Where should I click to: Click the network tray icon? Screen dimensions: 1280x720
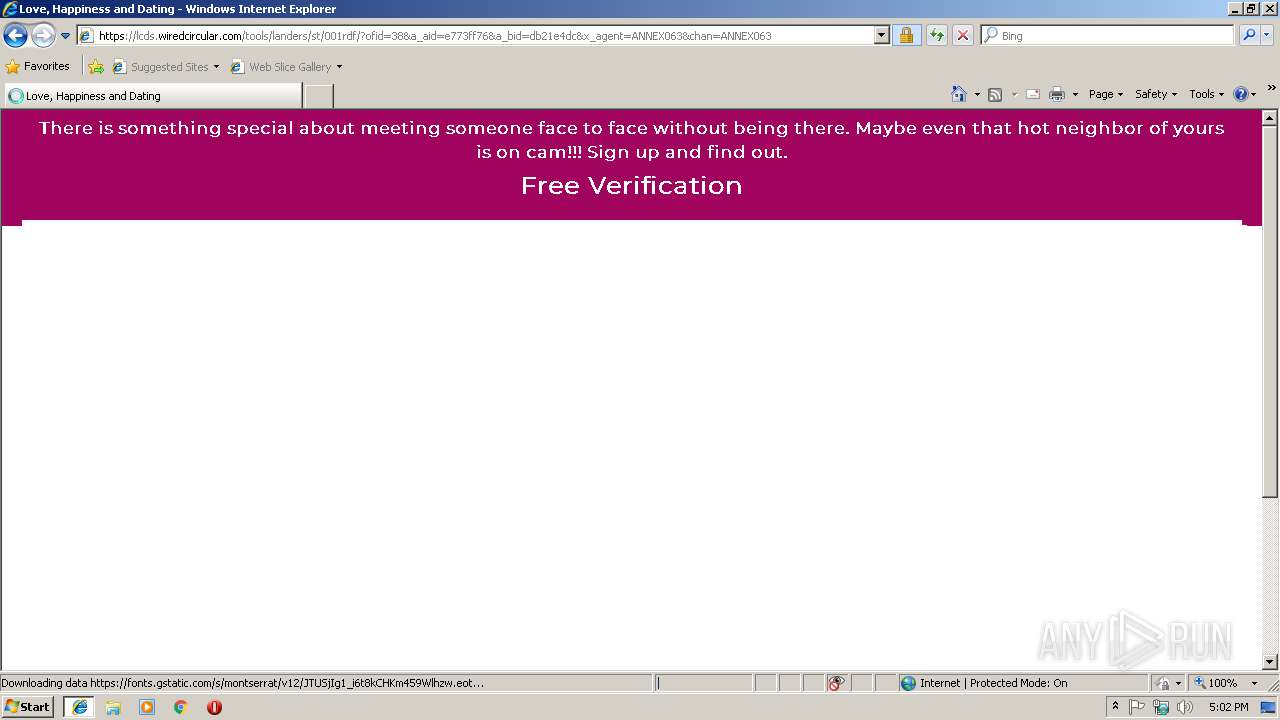point(1161,707)
